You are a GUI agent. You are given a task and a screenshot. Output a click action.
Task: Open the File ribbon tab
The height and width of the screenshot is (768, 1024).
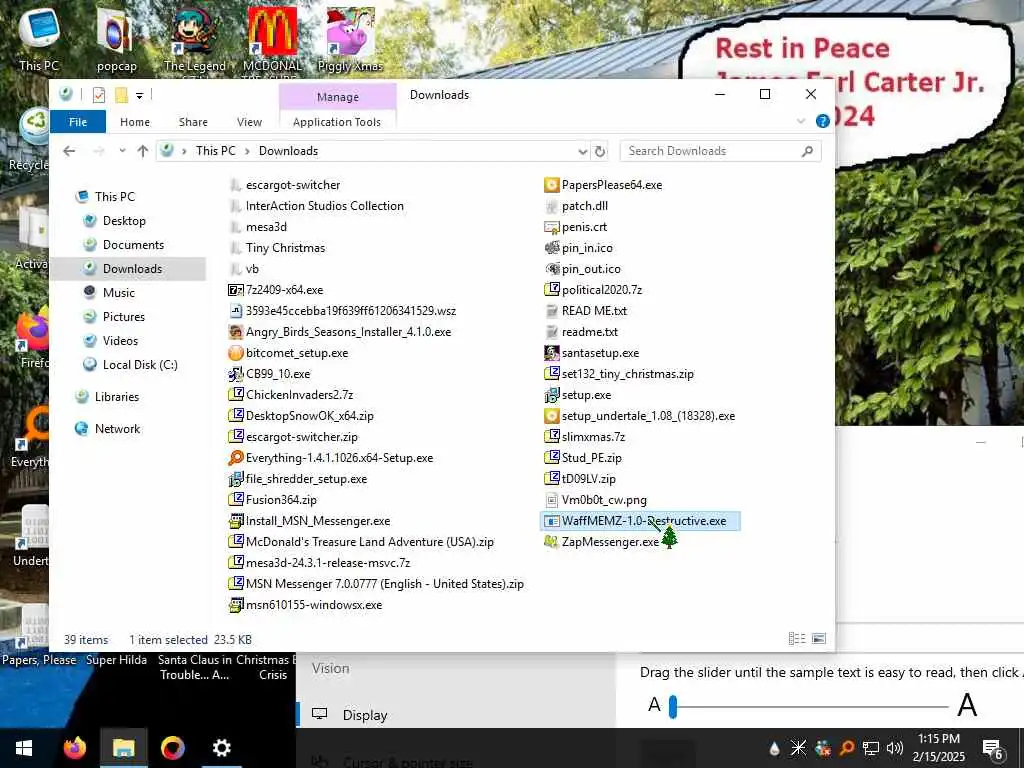78,122
